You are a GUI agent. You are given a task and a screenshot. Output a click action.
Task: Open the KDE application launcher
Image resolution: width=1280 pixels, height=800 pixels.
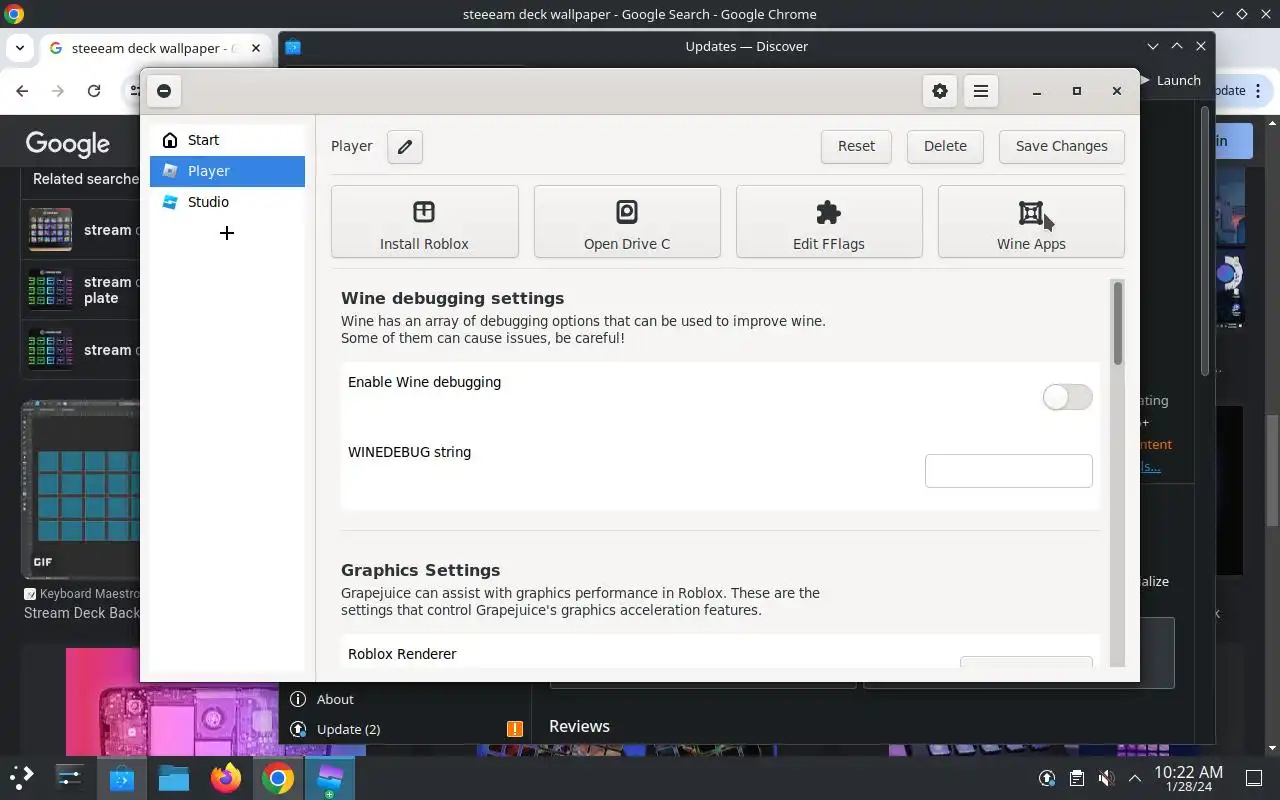pos(22,777)
